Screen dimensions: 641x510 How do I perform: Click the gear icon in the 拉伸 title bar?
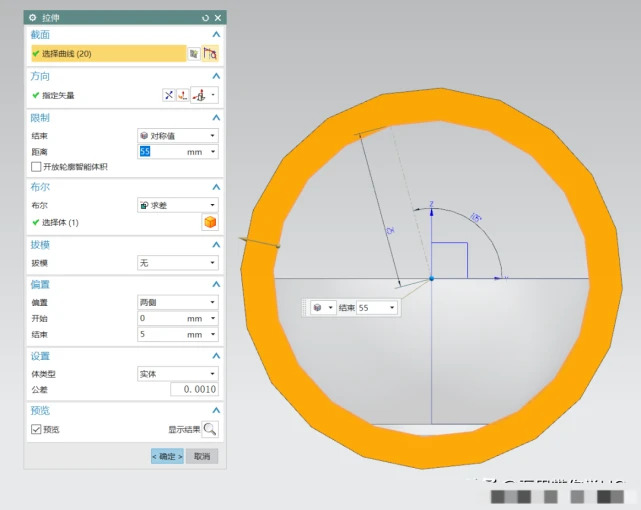(33, 18)
